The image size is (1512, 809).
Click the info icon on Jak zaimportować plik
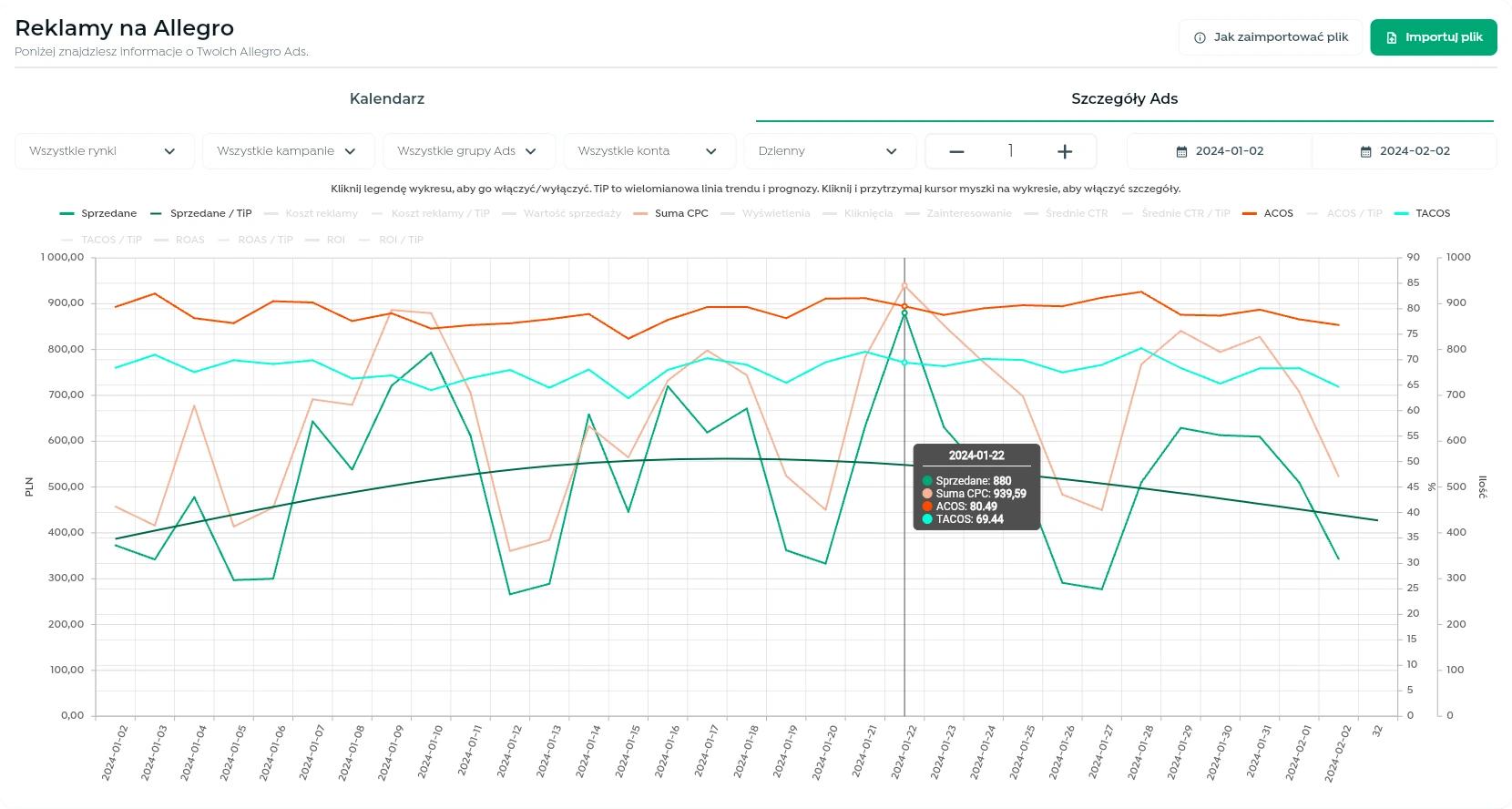(x=1200, y=37)
